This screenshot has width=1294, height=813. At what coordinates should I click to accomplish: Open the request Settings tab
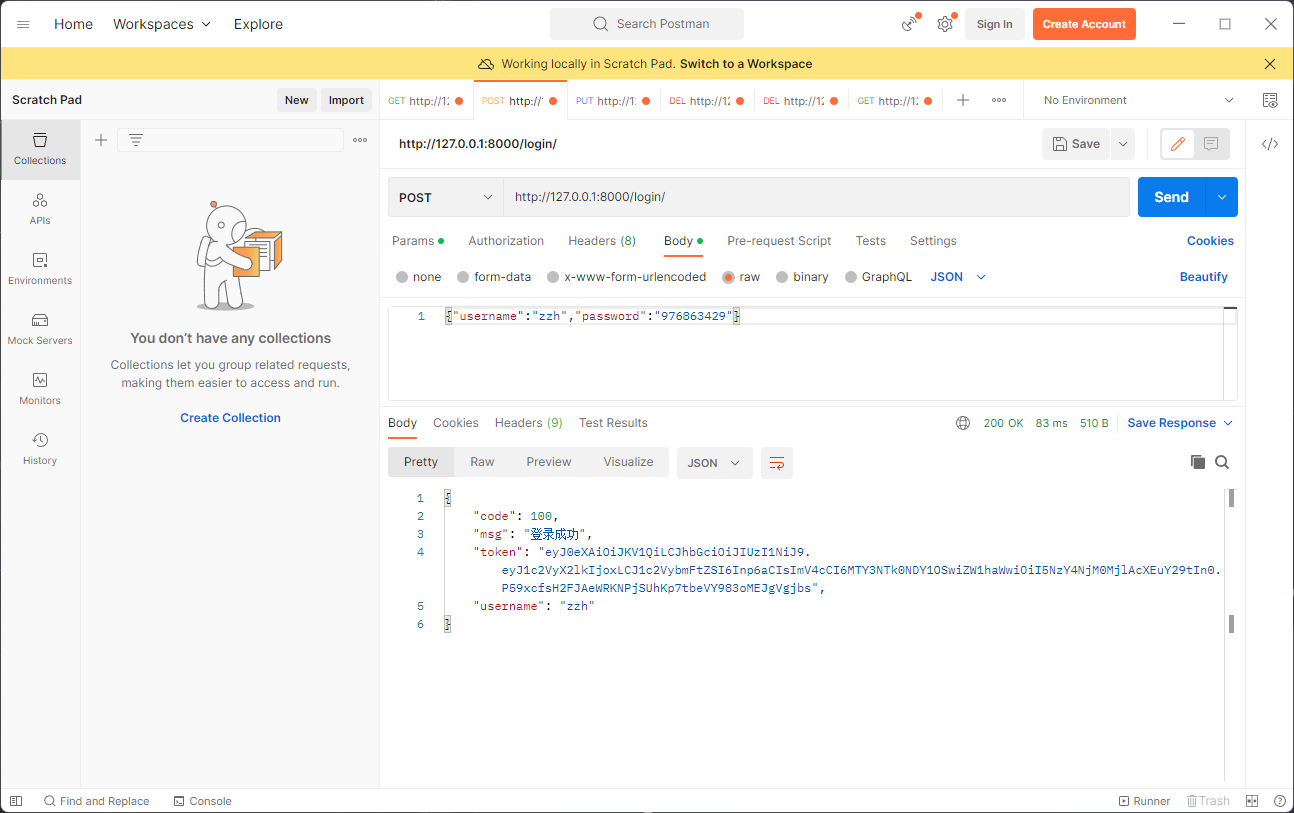click(933, 241)
